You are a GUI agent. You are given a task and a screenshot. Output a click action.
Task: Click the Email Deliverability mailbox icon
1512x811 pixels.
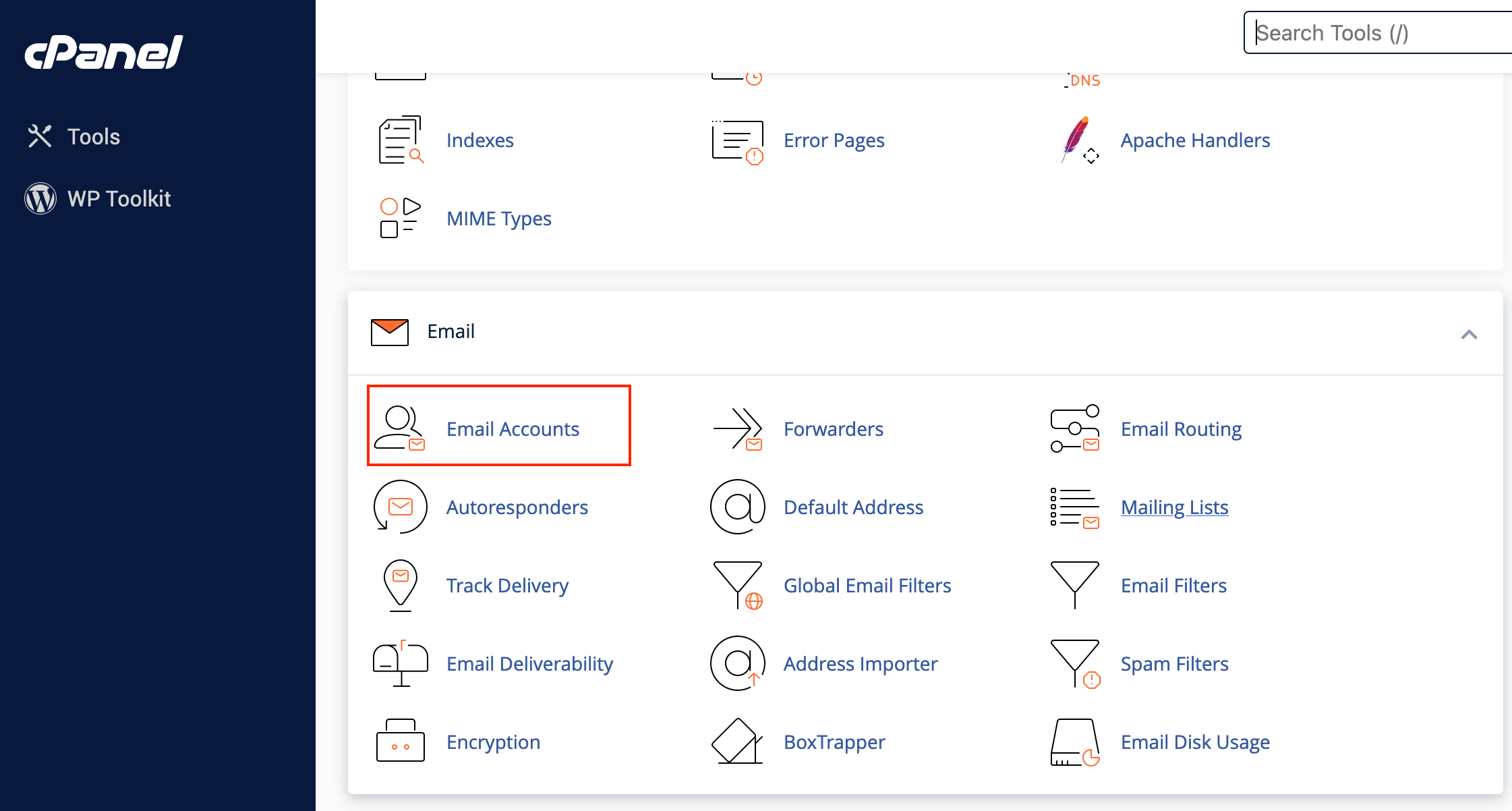(x=401, y=664)
